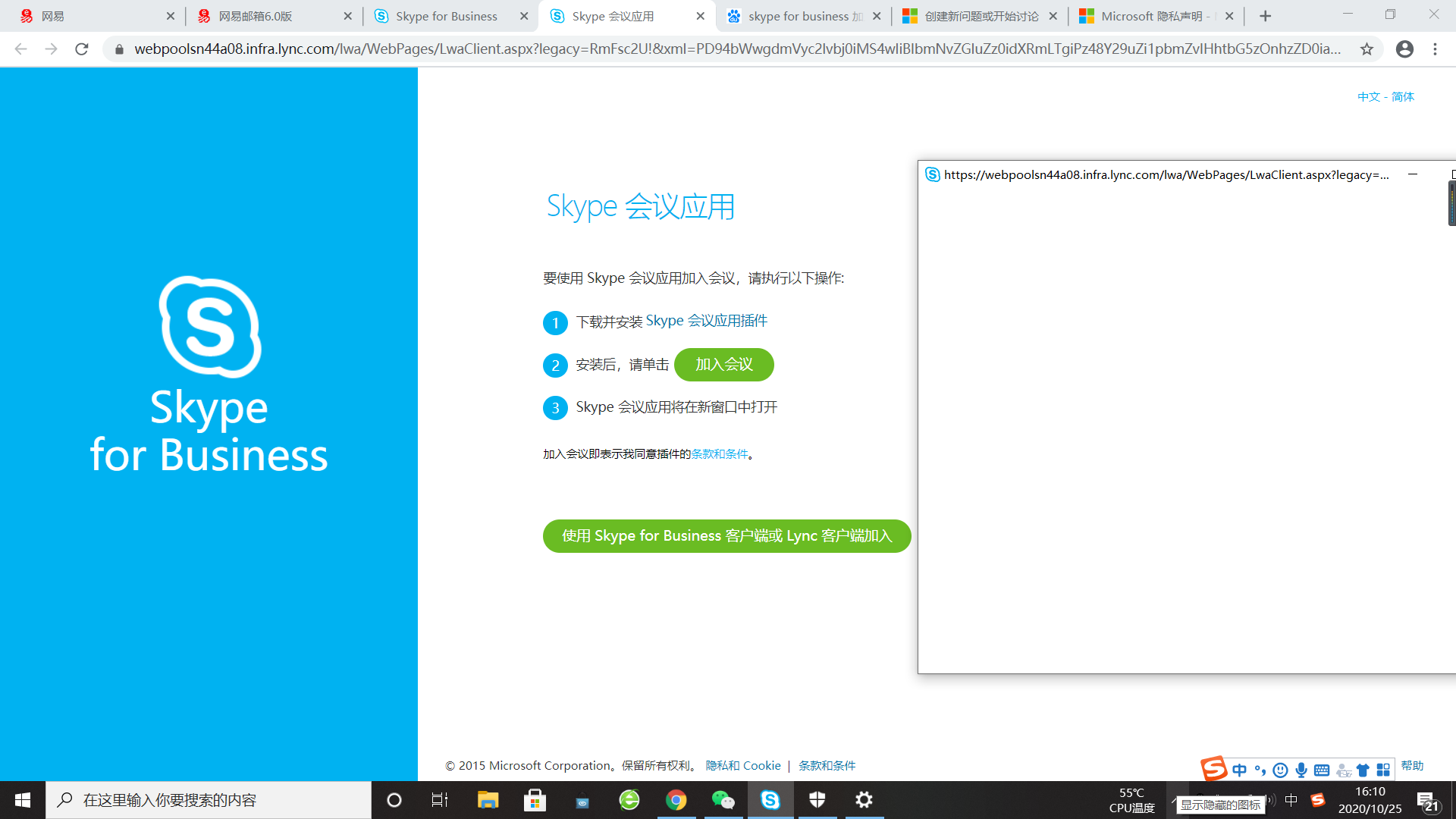1456x819 pixels.
Task: Open Cortana circle icon on the taskbar
Action: coord(394,800)
